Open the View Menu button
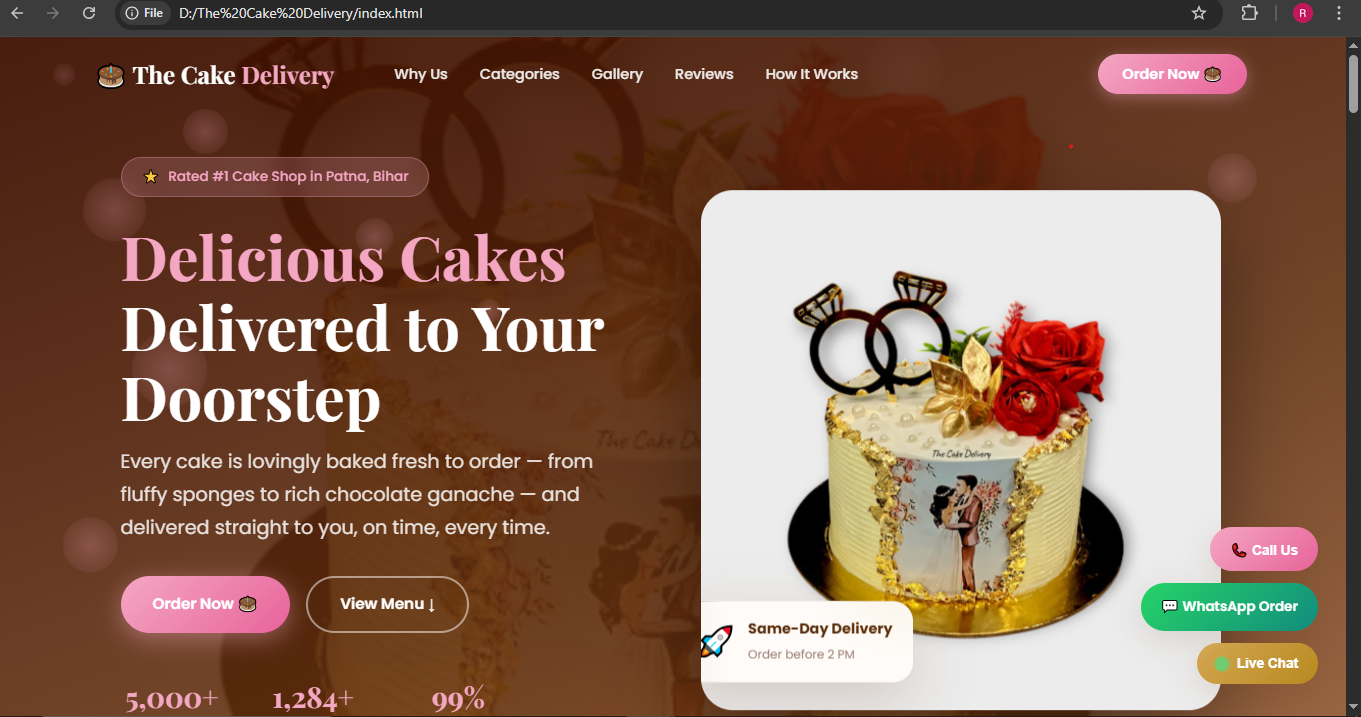Image resolution: width=1361 pixels, height=717 pixels. [387, 604]
